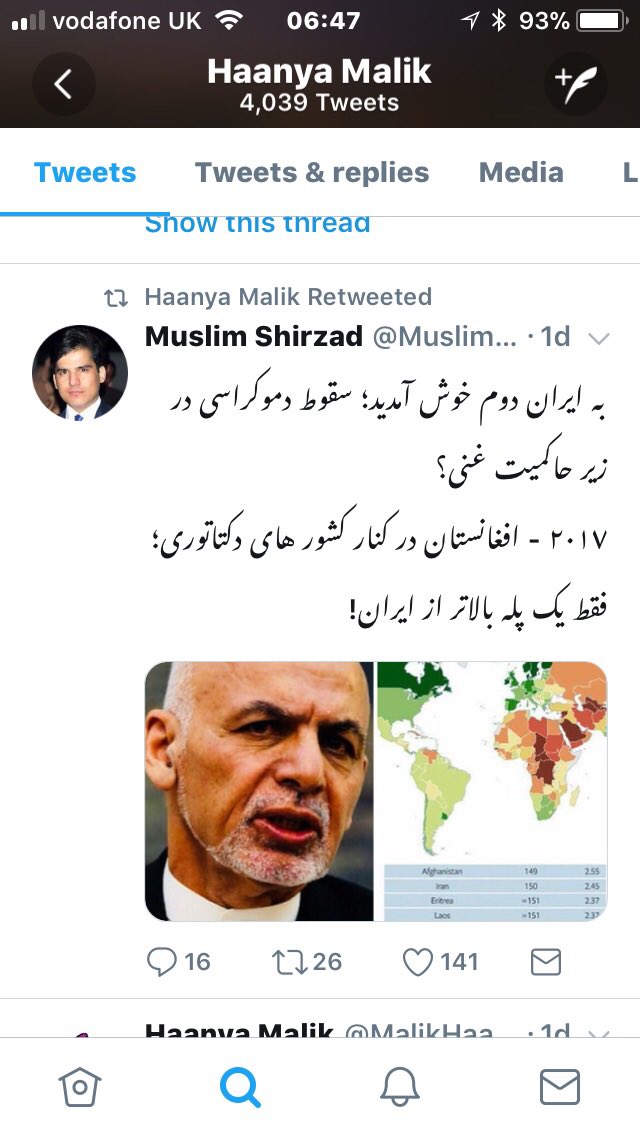Open the Ashraf Ghani photo attachment
The height and width of the screenshot is (1136, 640).
click(x=259, y=791)
